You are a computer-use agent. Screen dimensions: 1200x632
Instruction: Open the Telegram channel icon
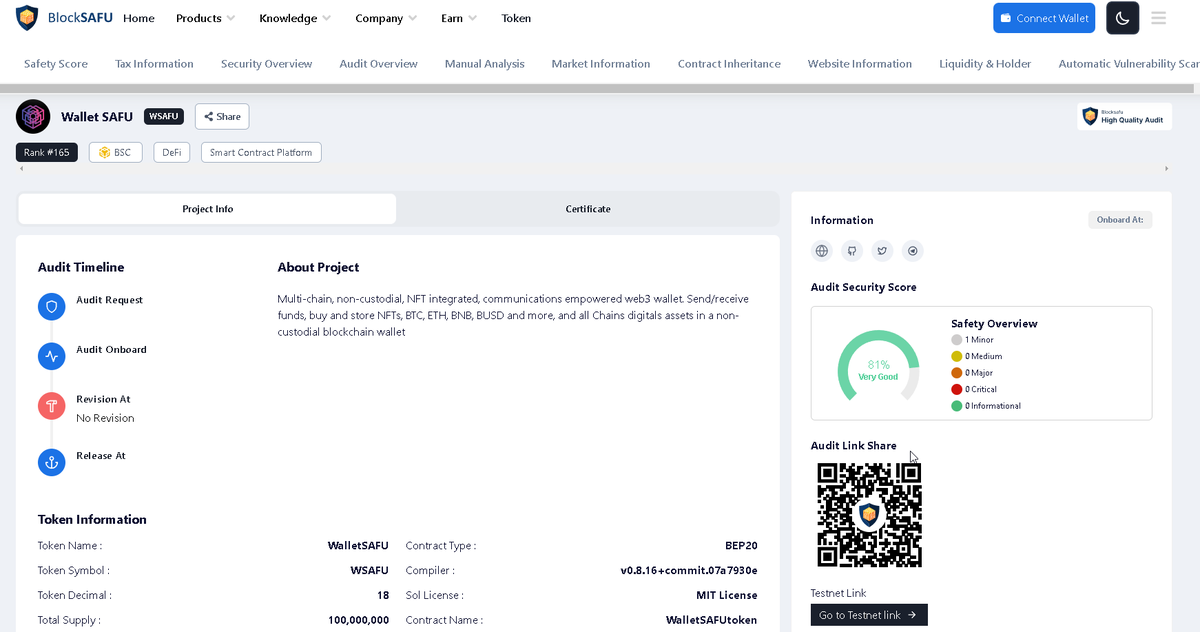click(912, 251)
